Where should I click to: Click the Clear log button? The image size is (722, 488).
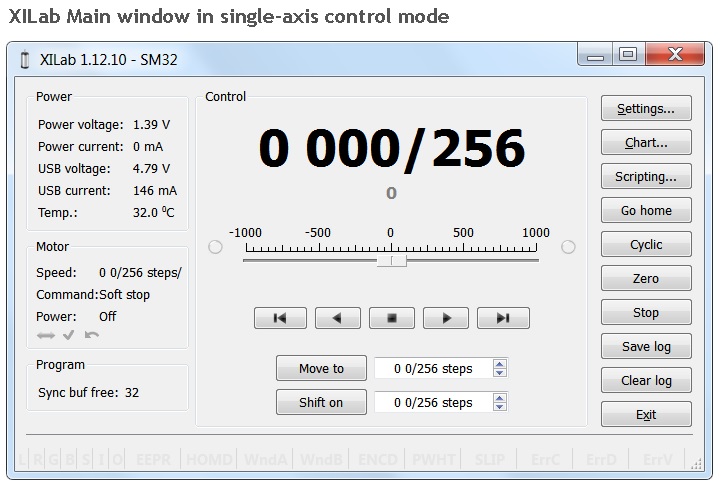click(646, 381)
